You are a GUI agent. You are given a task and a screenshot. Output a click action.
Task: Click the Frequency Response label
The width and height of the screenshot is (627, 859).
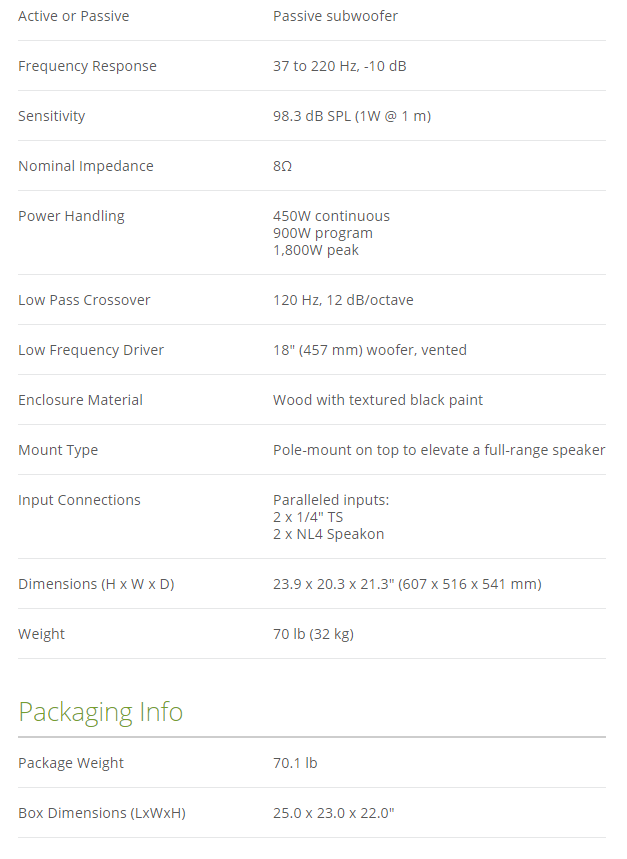click(x=87, y=66)
